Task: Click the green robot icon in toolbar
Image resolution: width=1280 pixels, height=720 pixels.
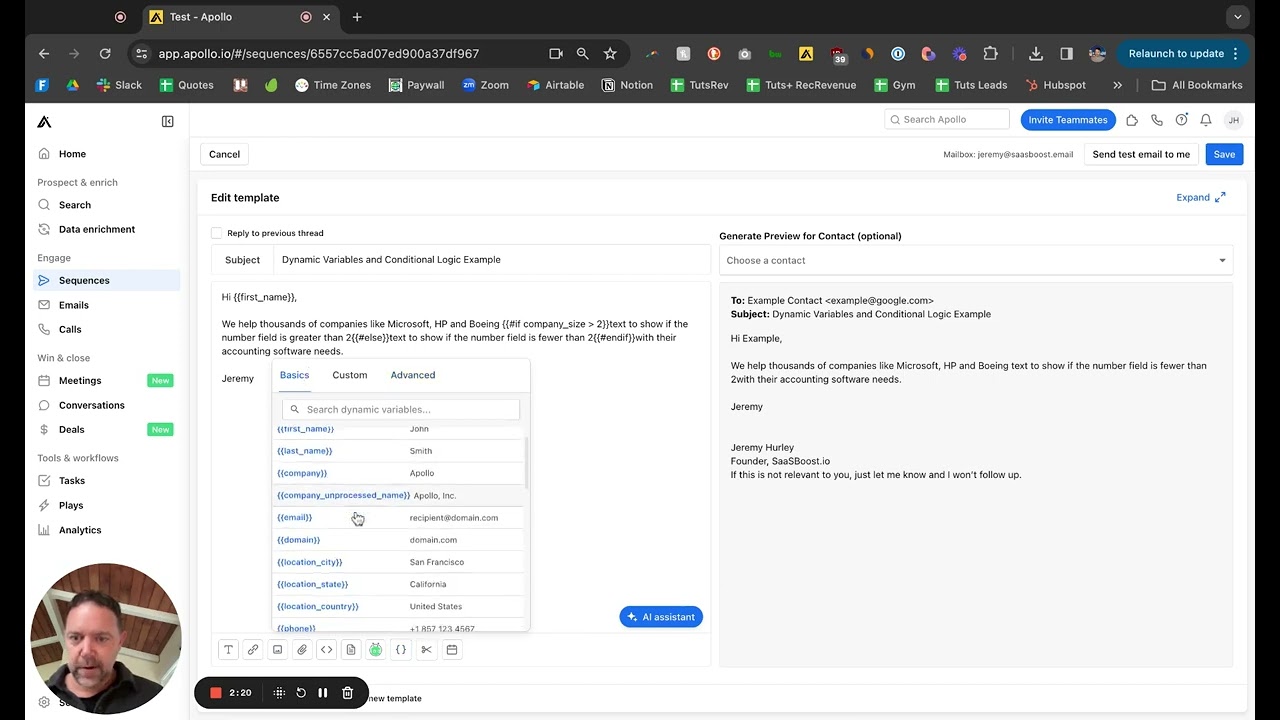Action: (376, 650)
